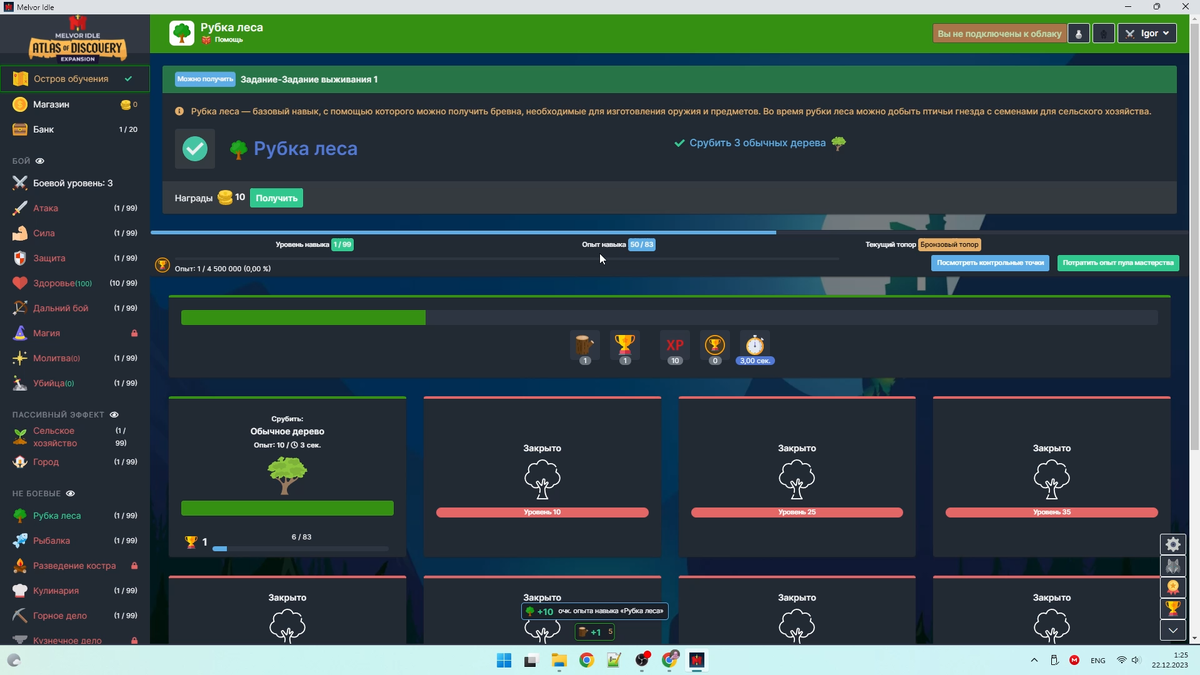The image size is (1200, 675).
Task: Open the Магазин shop in the sidebar
Action: [75, 104]
